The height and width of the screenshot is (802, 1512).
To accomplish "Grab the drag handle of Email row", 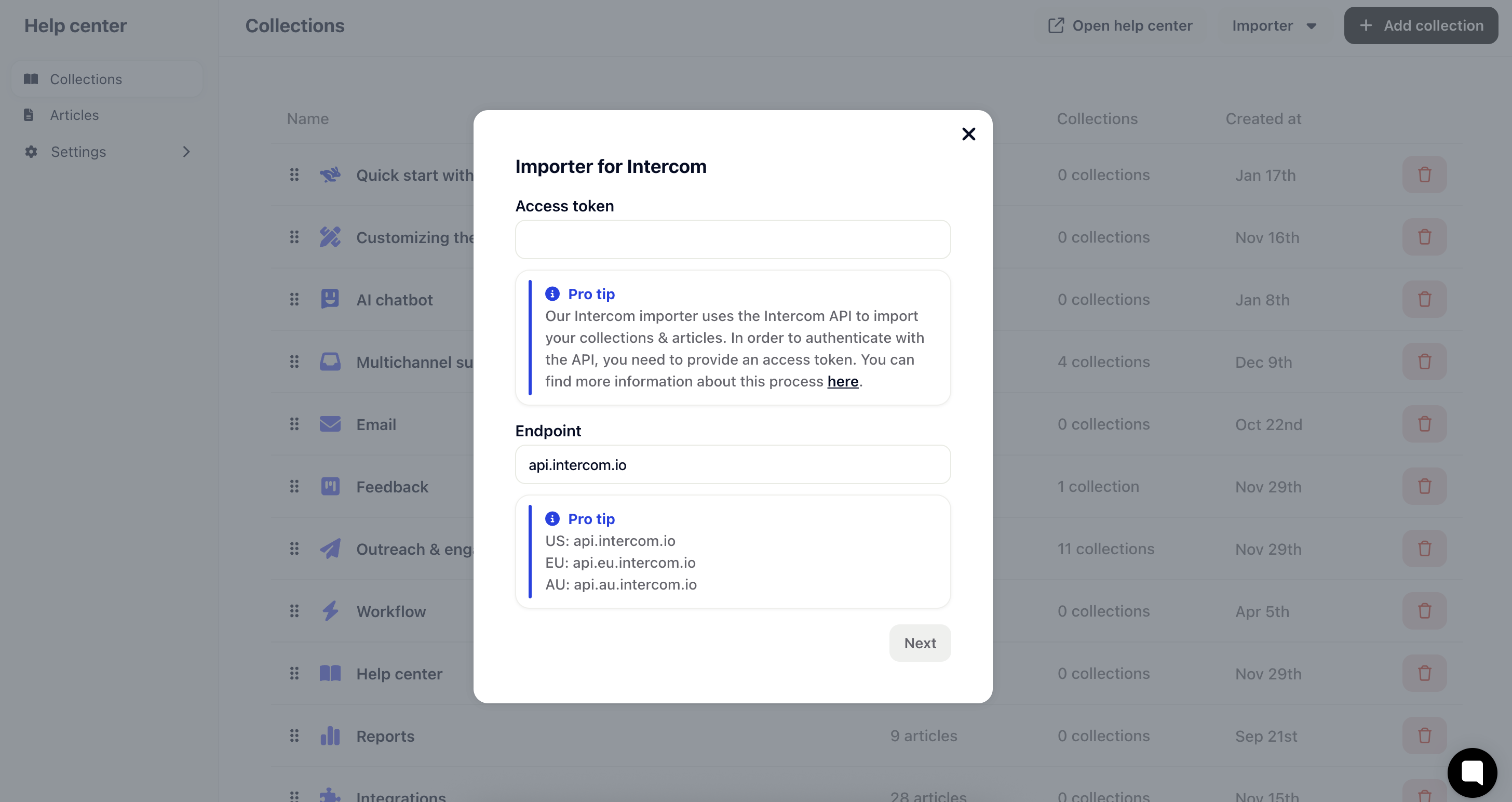I will click(x=294, y=424).
